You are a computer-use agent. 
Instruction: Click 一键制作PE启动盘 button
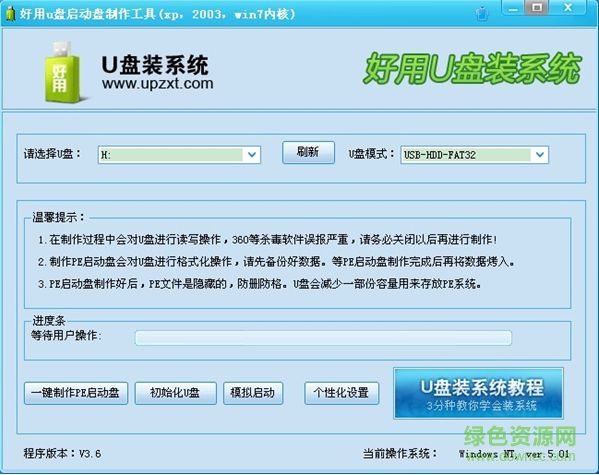(76, 393)
